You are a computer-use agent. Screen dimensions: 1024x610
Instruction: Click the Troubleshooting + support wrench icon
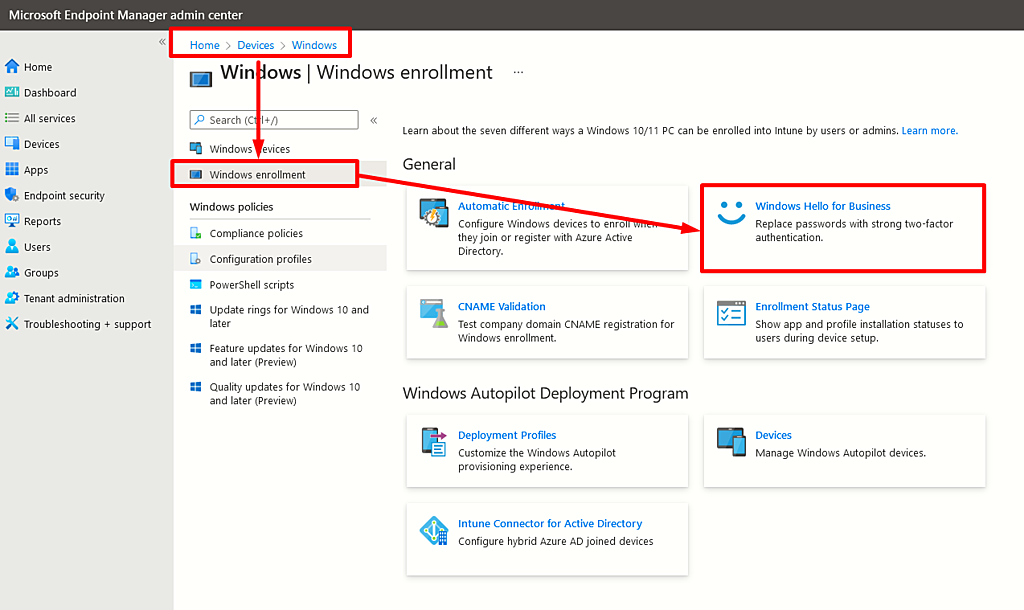(14, 323)
